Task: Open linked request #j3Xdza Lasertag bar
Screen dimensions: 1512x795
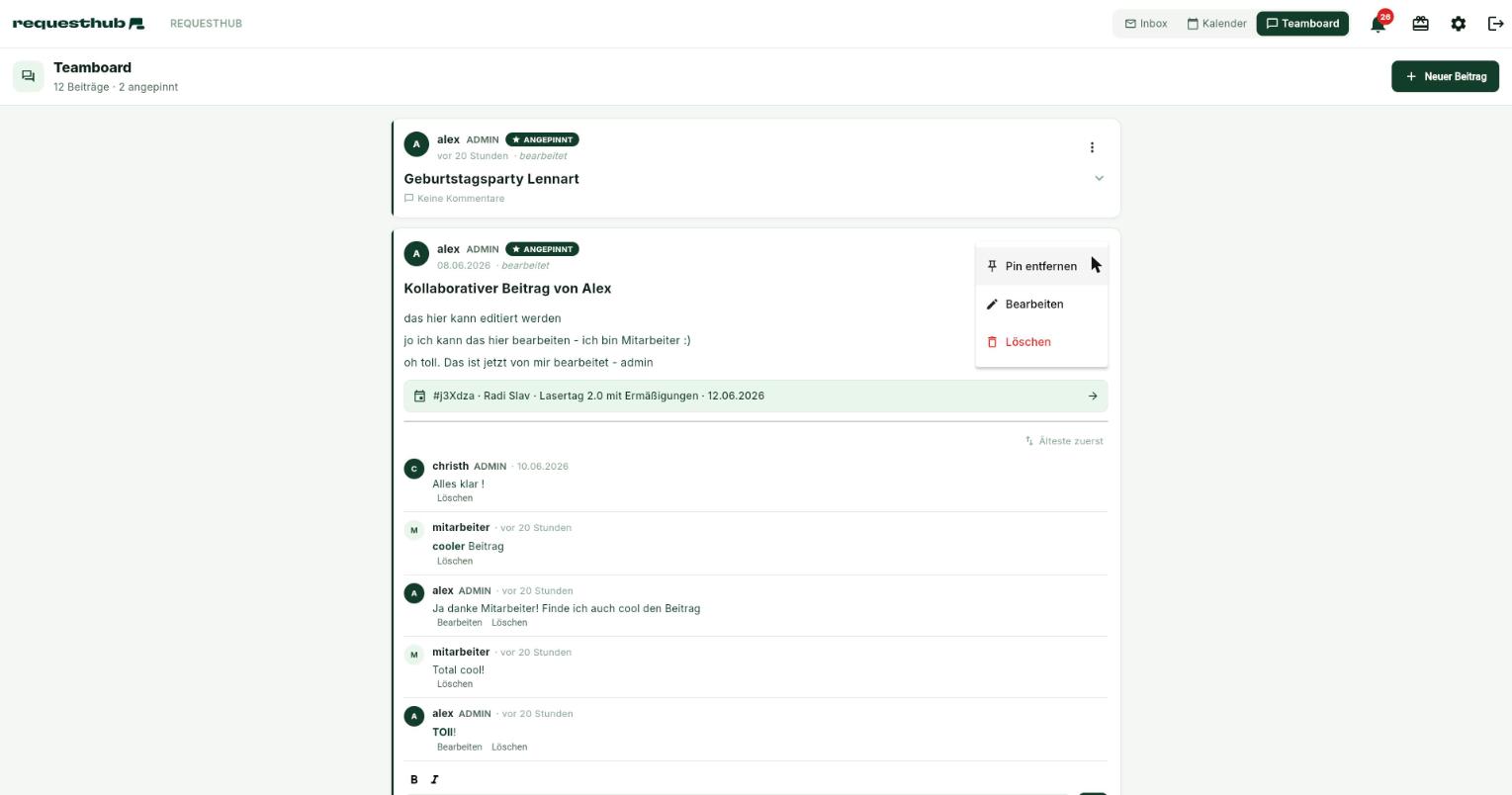Action: point(756,396)
